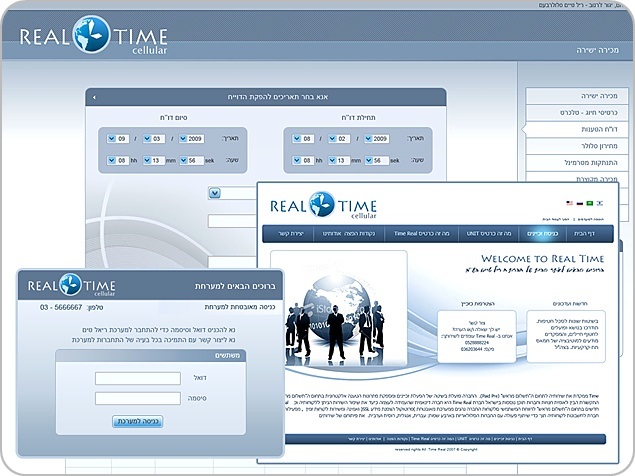The width and height of the screenshot is (635, 476).
Task: Open nav tab 'מה זה כרטיס UNIT'
Action: pos(488,234)
